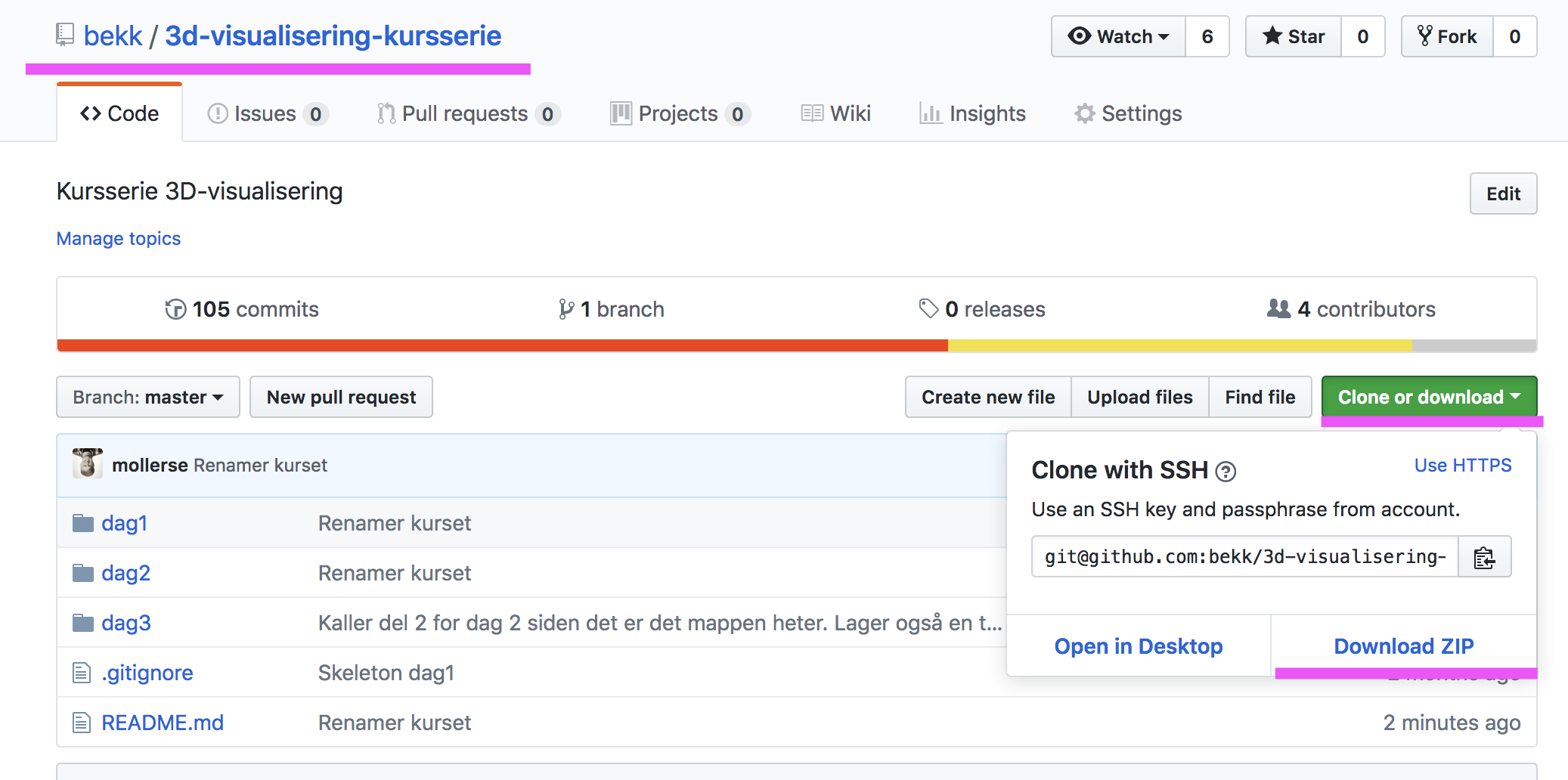Click the folder icon next to dag1

coord(82,523)
